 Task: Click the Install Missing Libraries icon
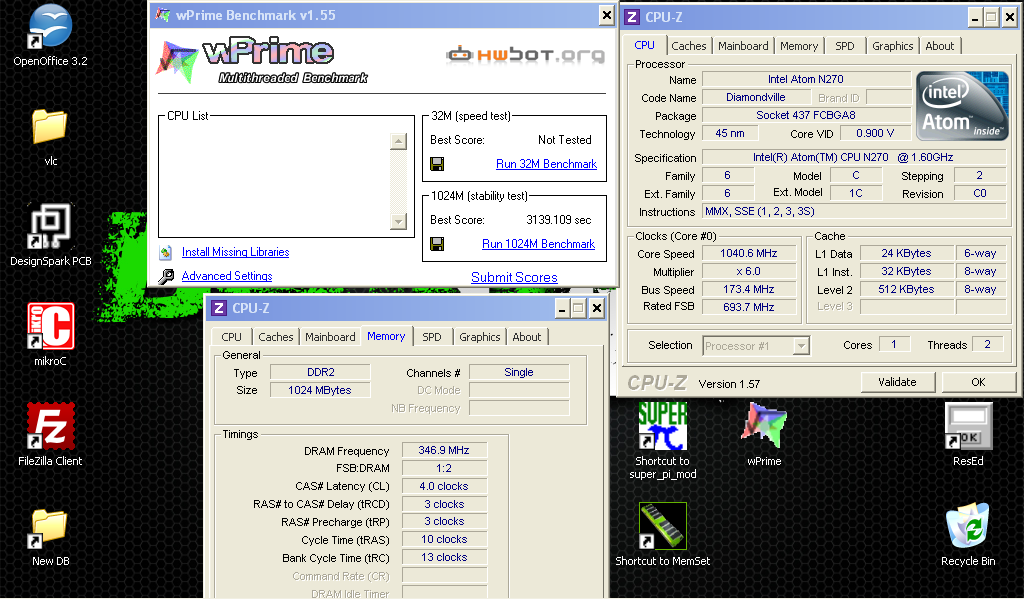(166, 252)
